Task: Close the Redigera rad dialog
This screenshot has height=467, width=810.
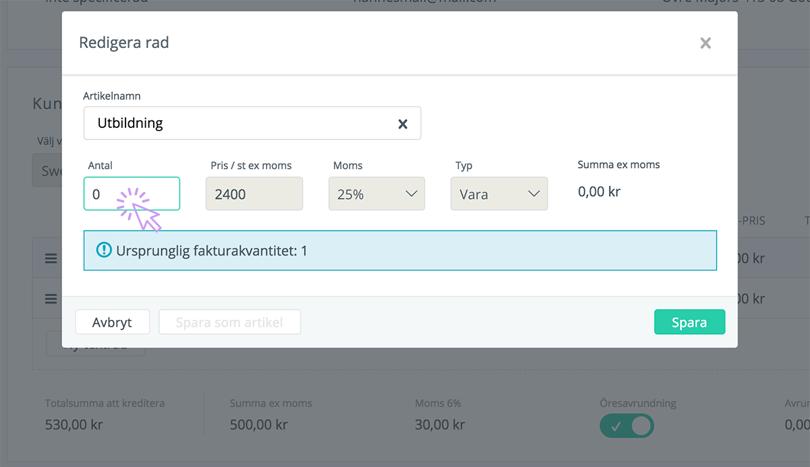Action: click(705, 43)
